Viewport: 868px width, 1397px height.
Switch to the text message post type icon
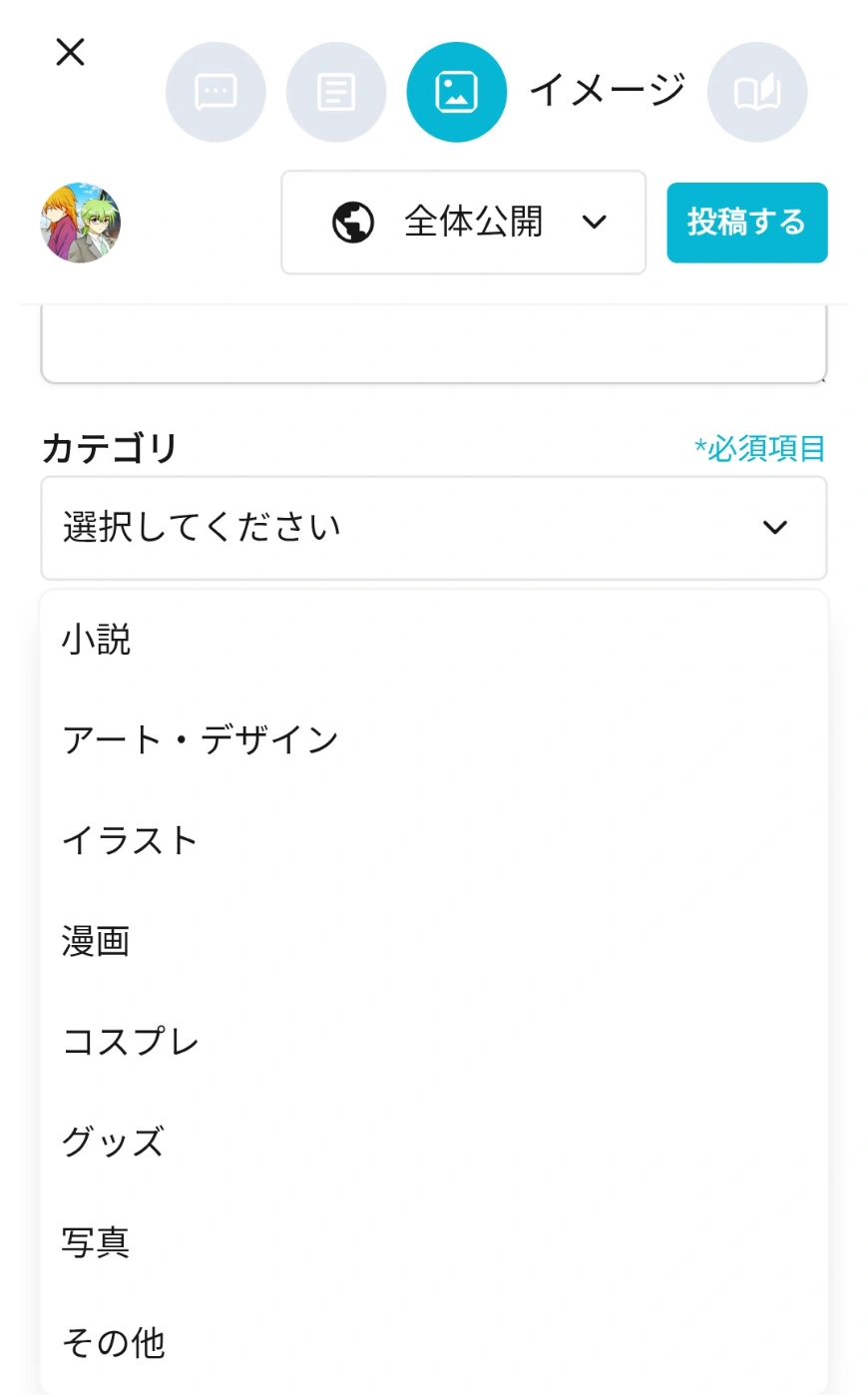click(x=216, y=92)
